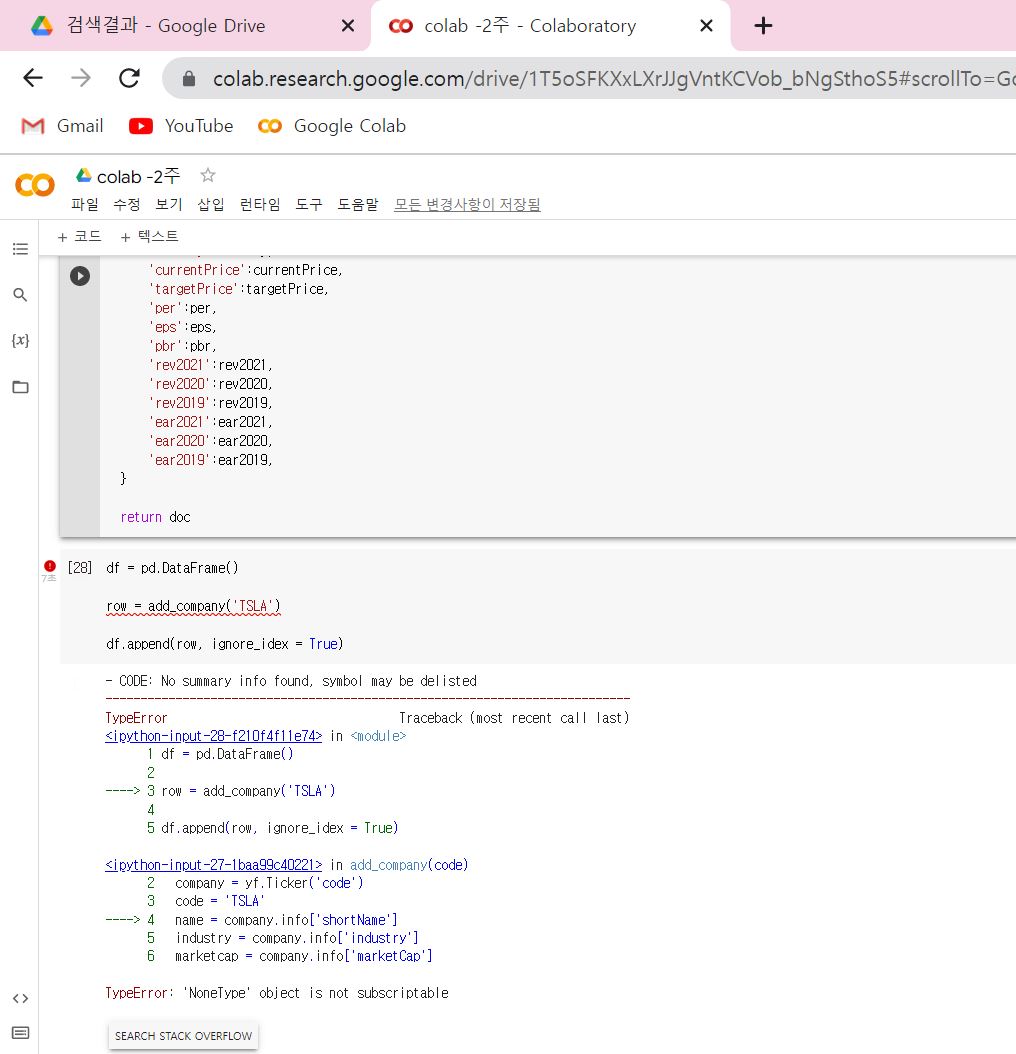Open the 삽입 menu

210,204
